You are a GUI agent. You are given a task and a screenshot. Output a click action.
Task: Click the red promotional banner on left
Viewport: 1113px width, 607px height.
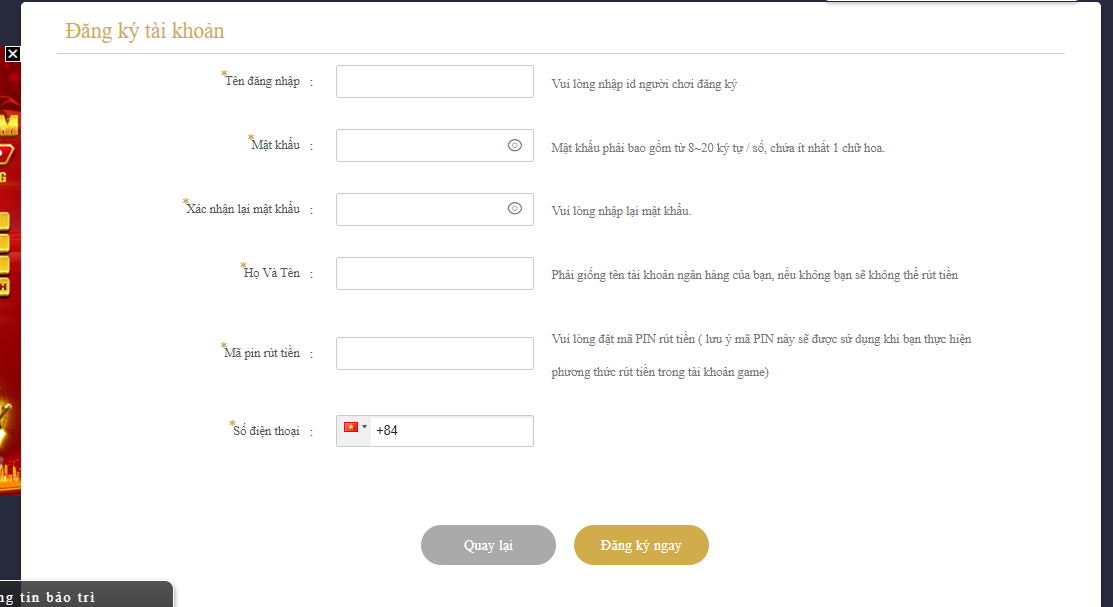click(x=10, y=300)
